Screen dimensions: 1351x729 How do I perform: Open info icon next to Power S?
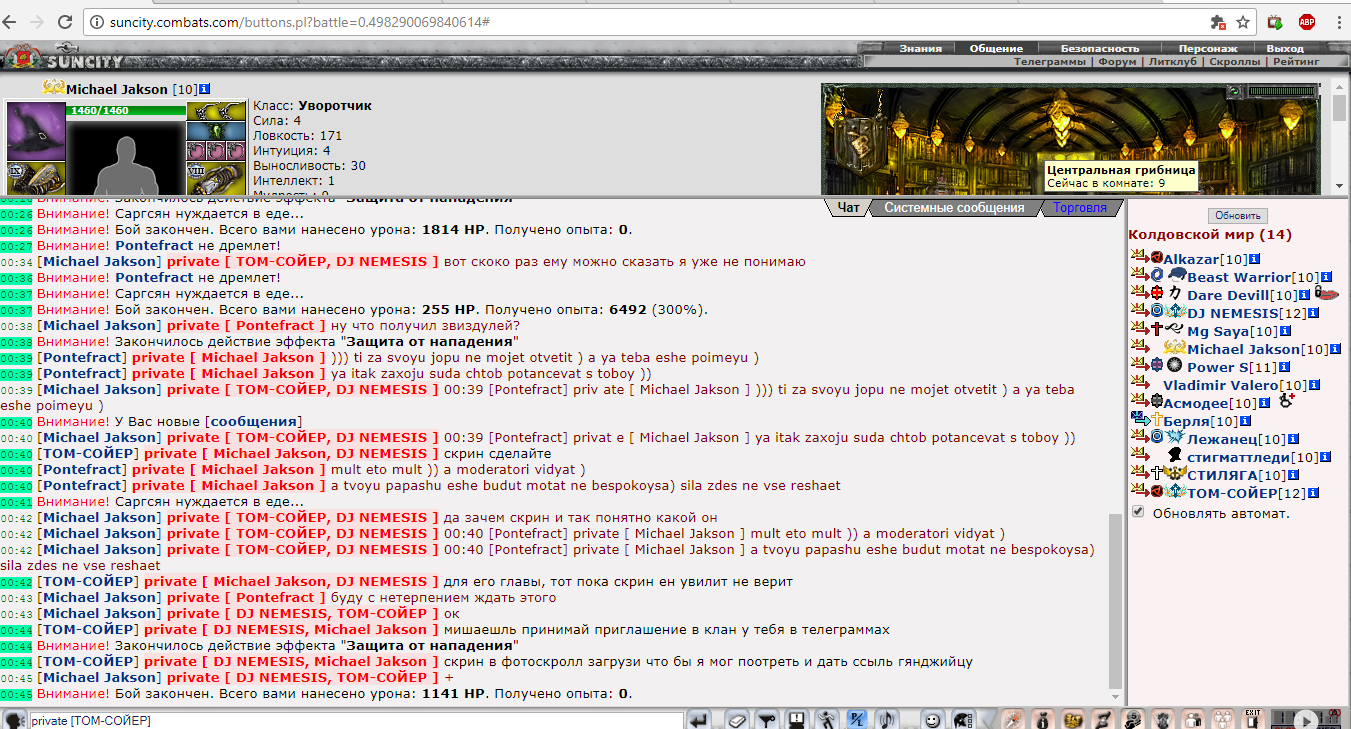point(1285,367)
